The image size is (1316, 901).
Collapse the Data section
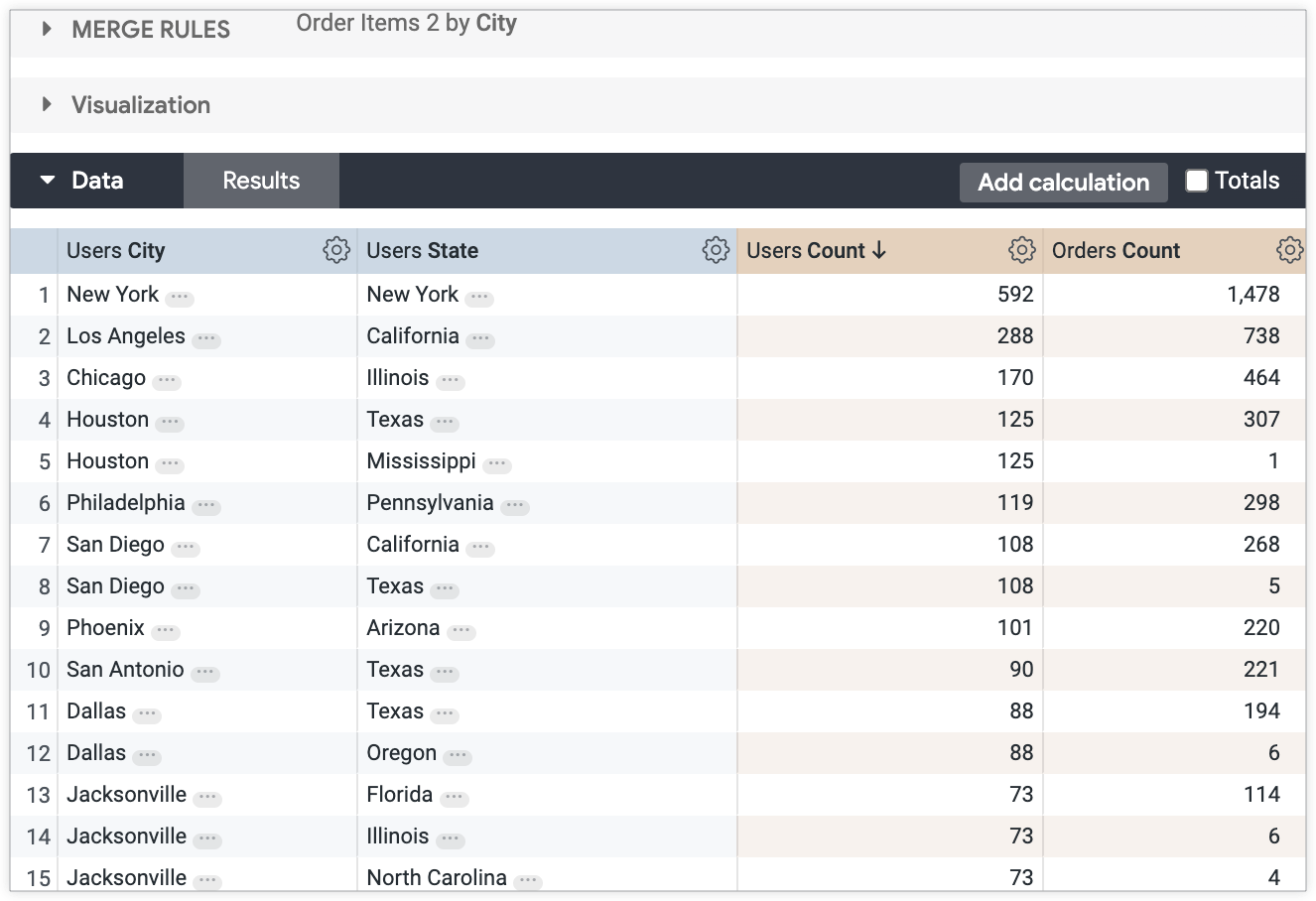coord(47,180)
